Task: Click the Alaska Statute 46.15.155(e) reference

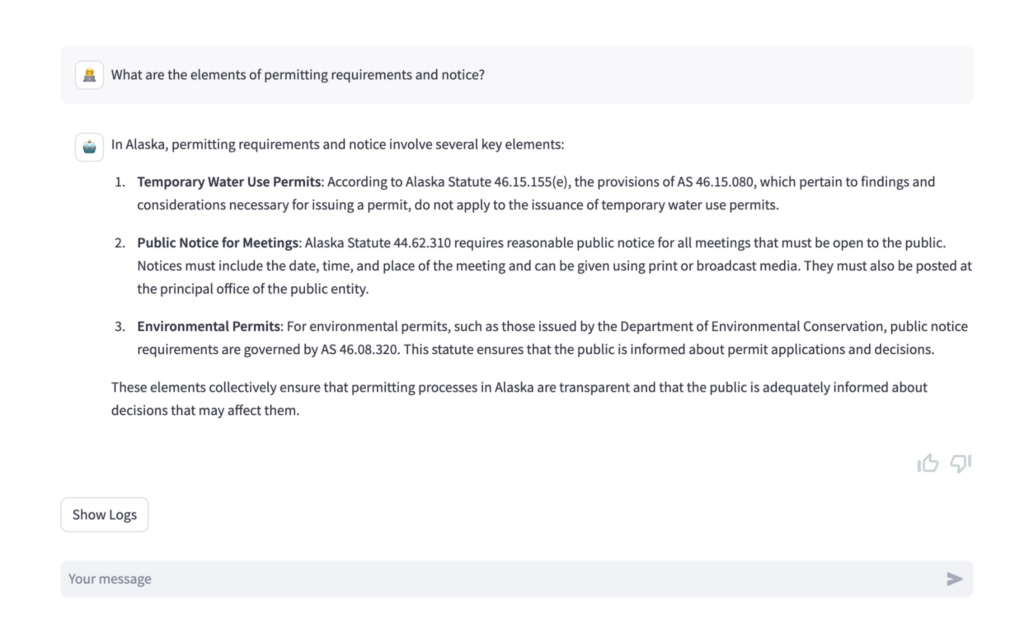Action: tap(478, 183)
